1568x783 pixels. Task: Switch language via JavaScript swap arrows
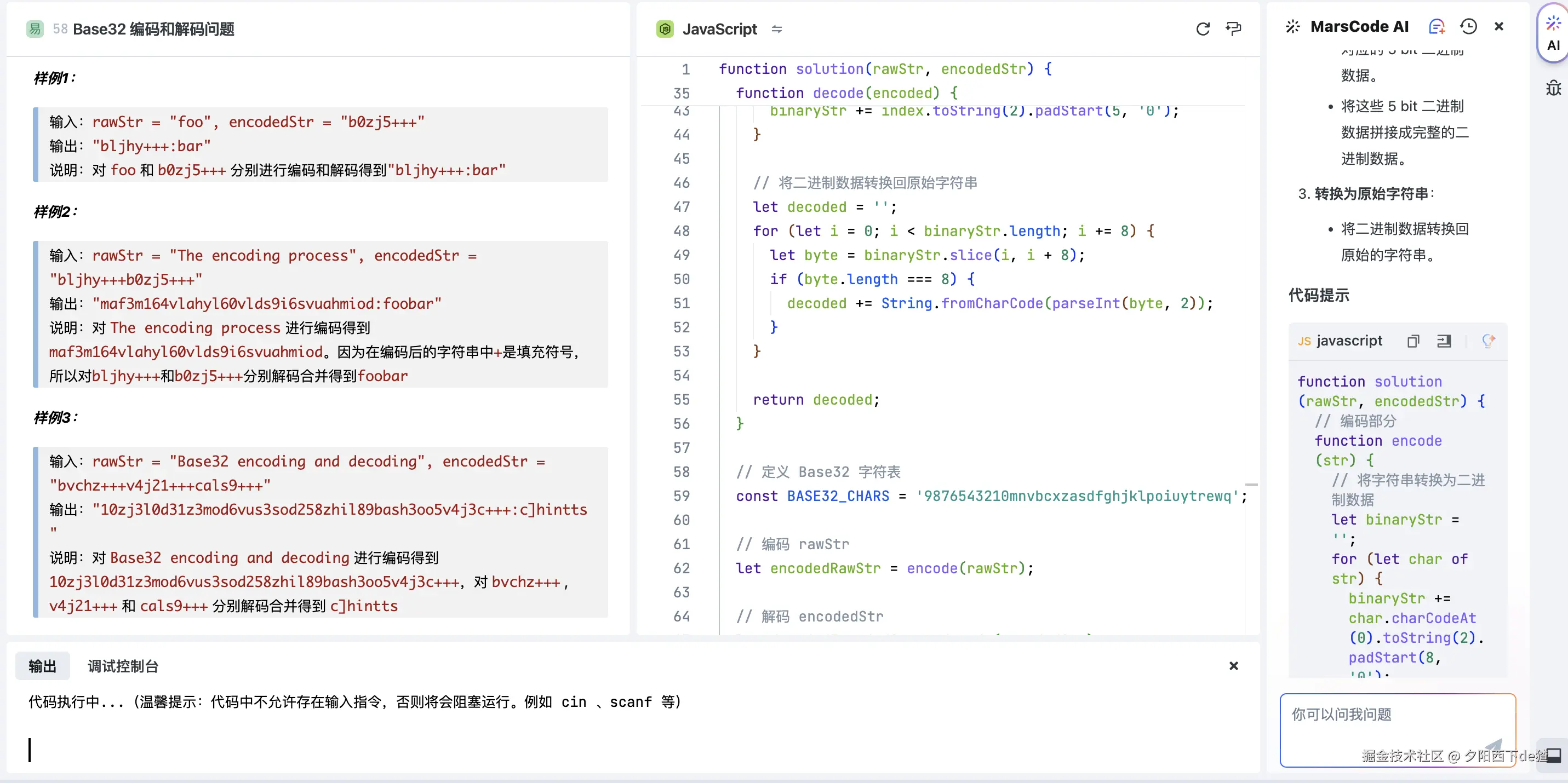point(777,29)
